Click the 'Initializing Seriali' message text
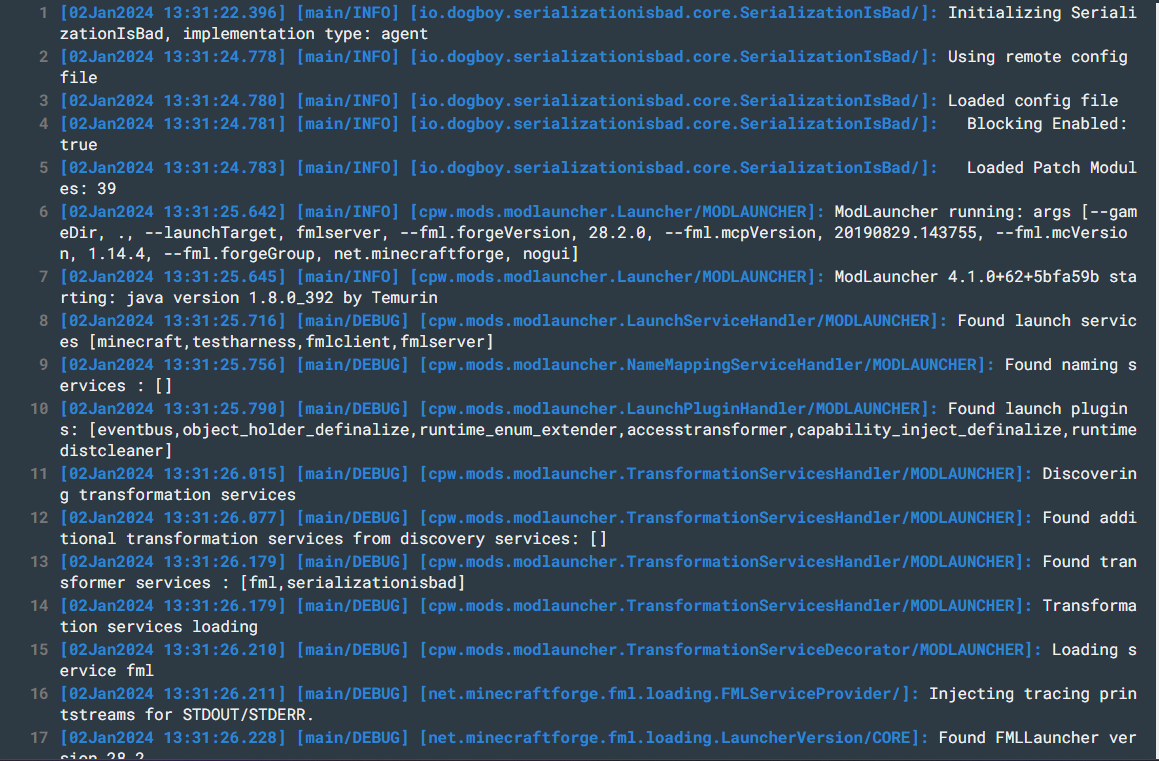 1043,13
